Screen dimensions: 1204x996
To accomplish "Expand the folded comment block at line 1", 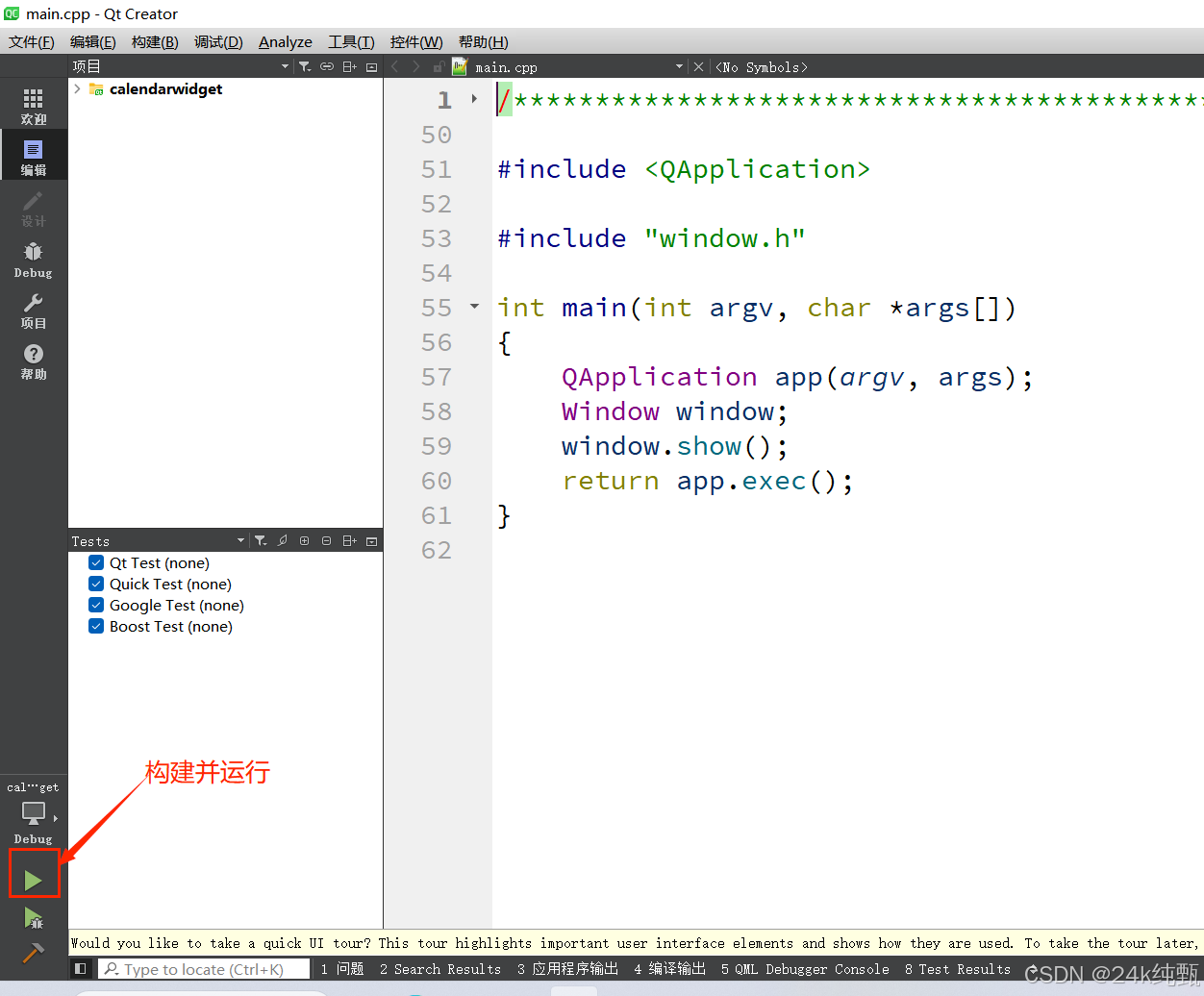I will click(474, 99).
